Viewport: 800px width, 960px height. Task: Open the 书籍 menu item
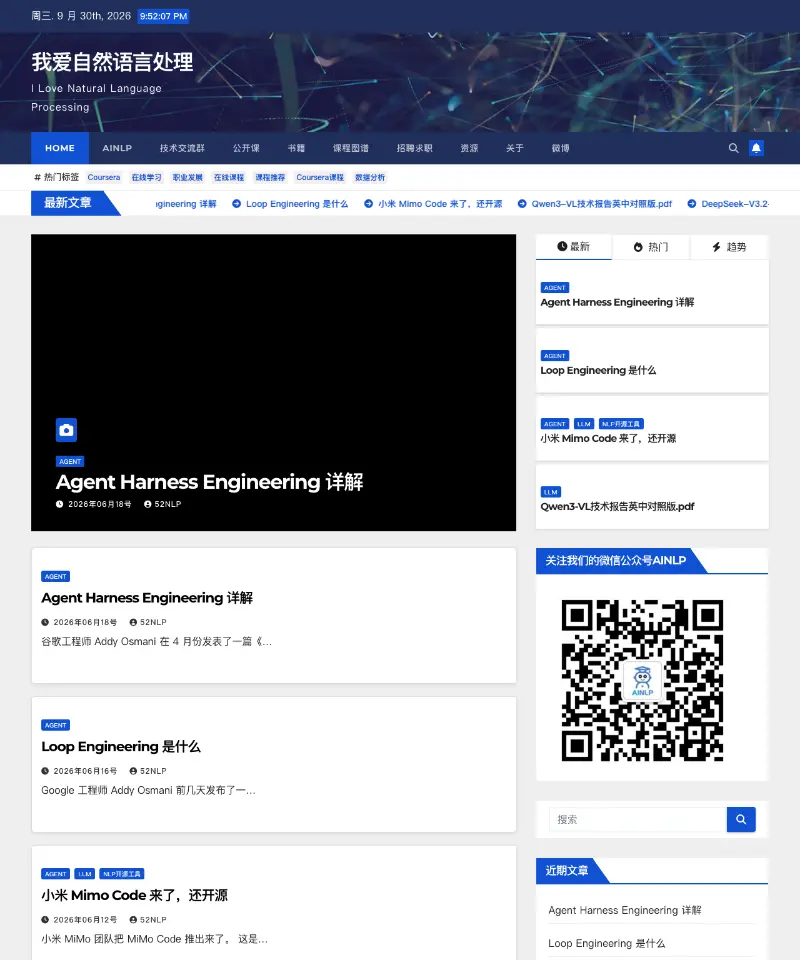(x=296, y=148)
